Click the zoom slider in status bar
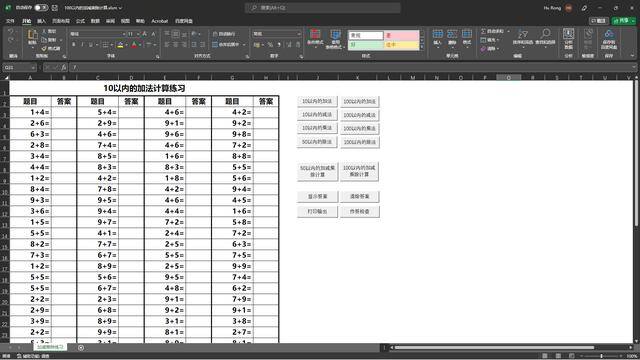This screenshot has height=360, width=640. coord(601,356)
